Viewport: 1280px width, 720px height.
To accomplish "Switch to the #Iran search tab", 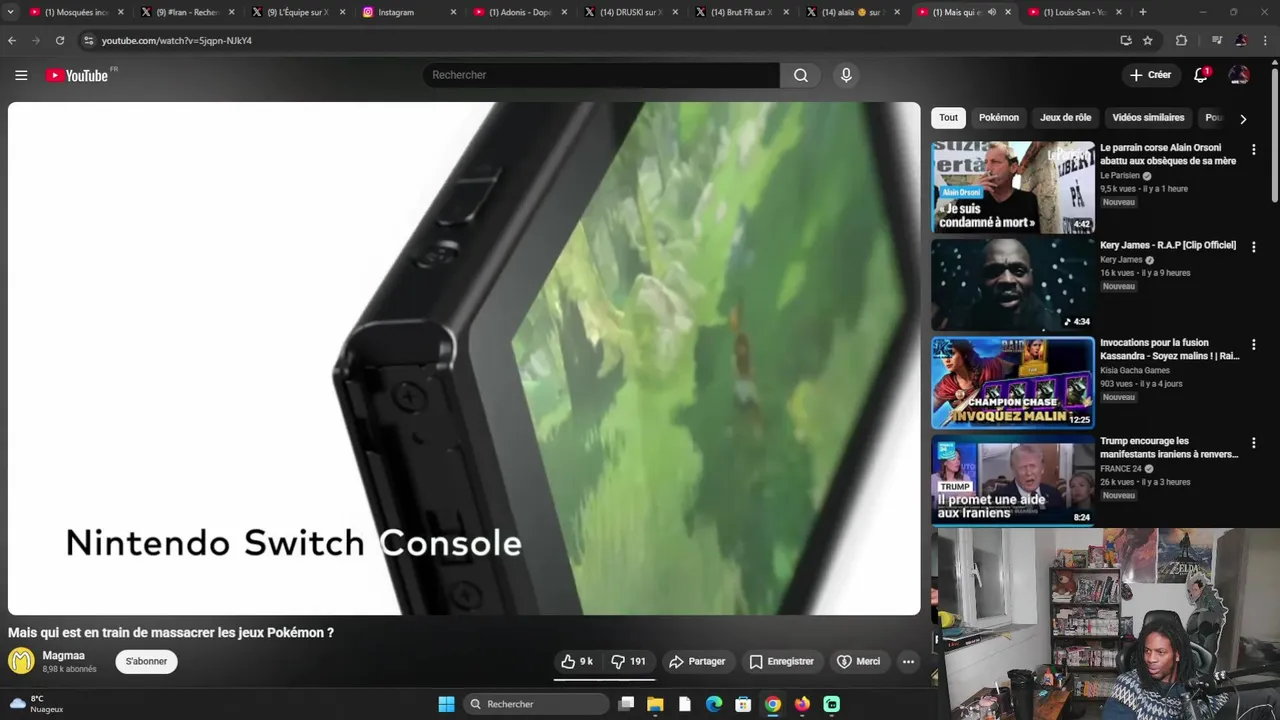I will [x=189, y=12].
